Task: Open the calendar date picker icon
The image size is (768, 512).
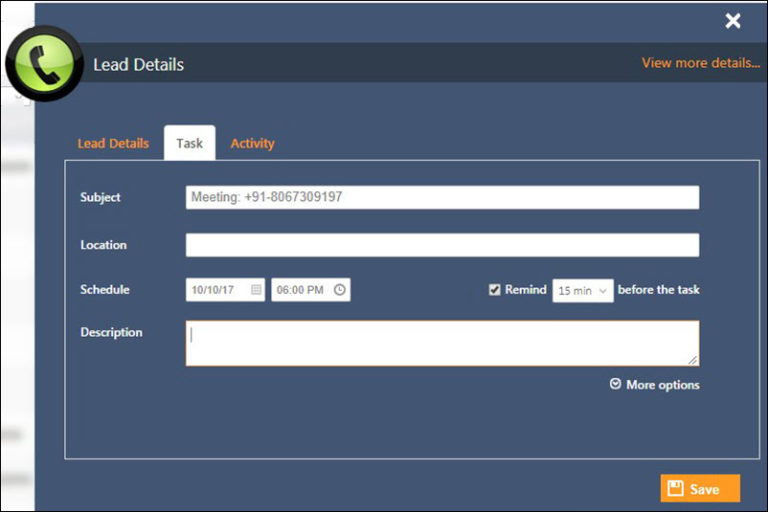Action: tap(256, 290)
